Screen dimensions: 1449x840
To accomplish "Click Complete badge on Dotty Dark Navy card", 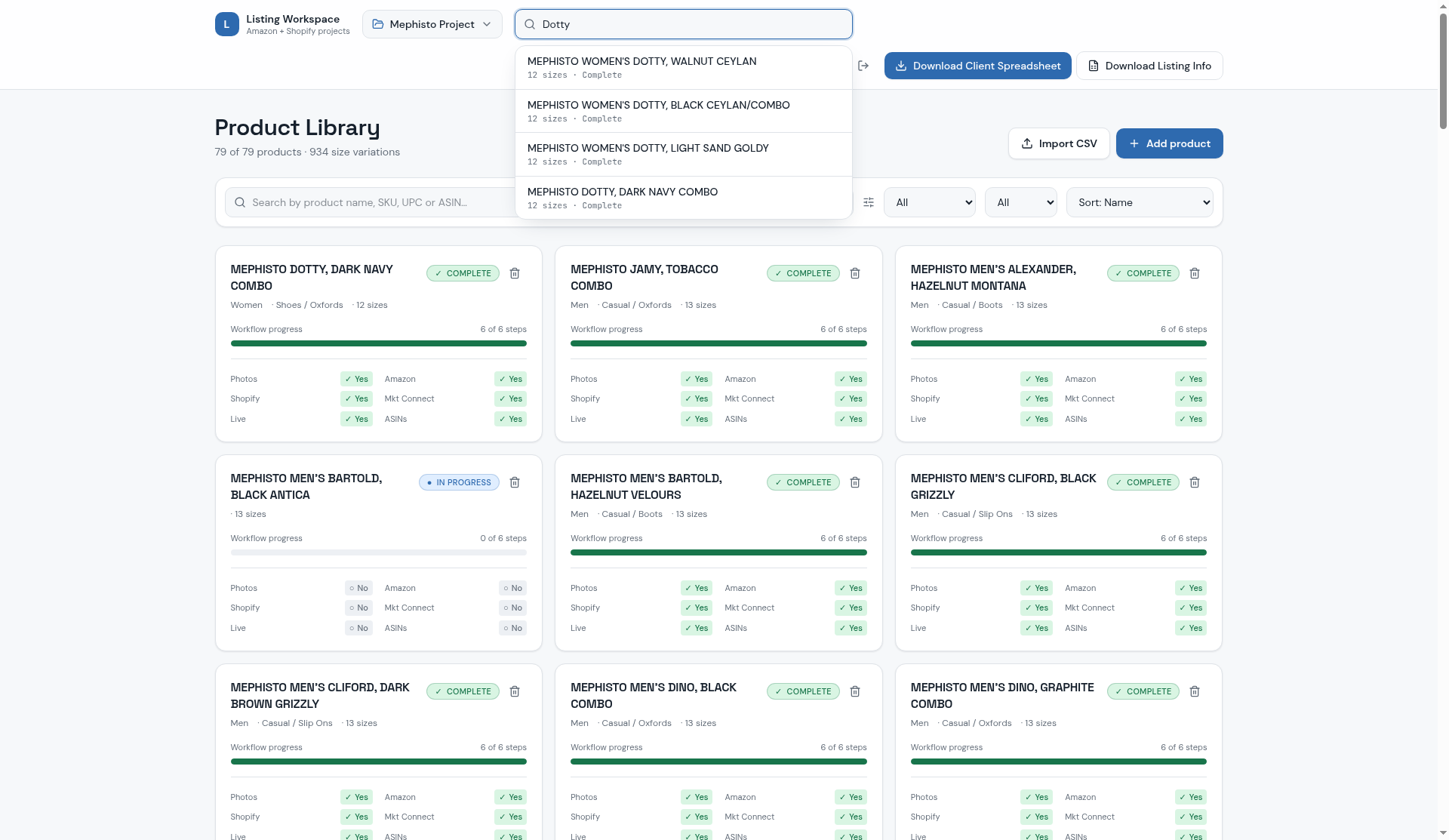I will (x=463, y=273).
